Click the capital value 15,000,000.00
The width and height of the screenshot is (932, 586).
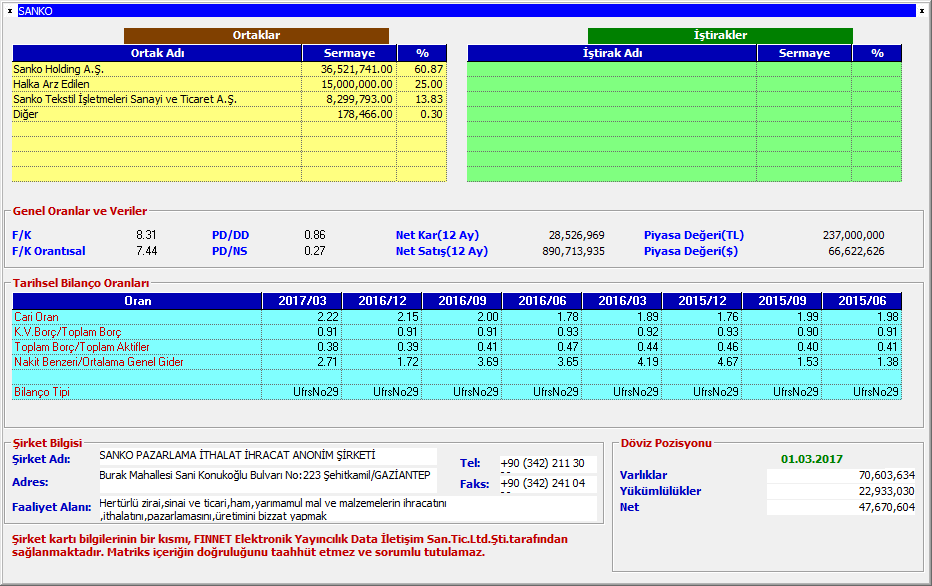(357, 84)
